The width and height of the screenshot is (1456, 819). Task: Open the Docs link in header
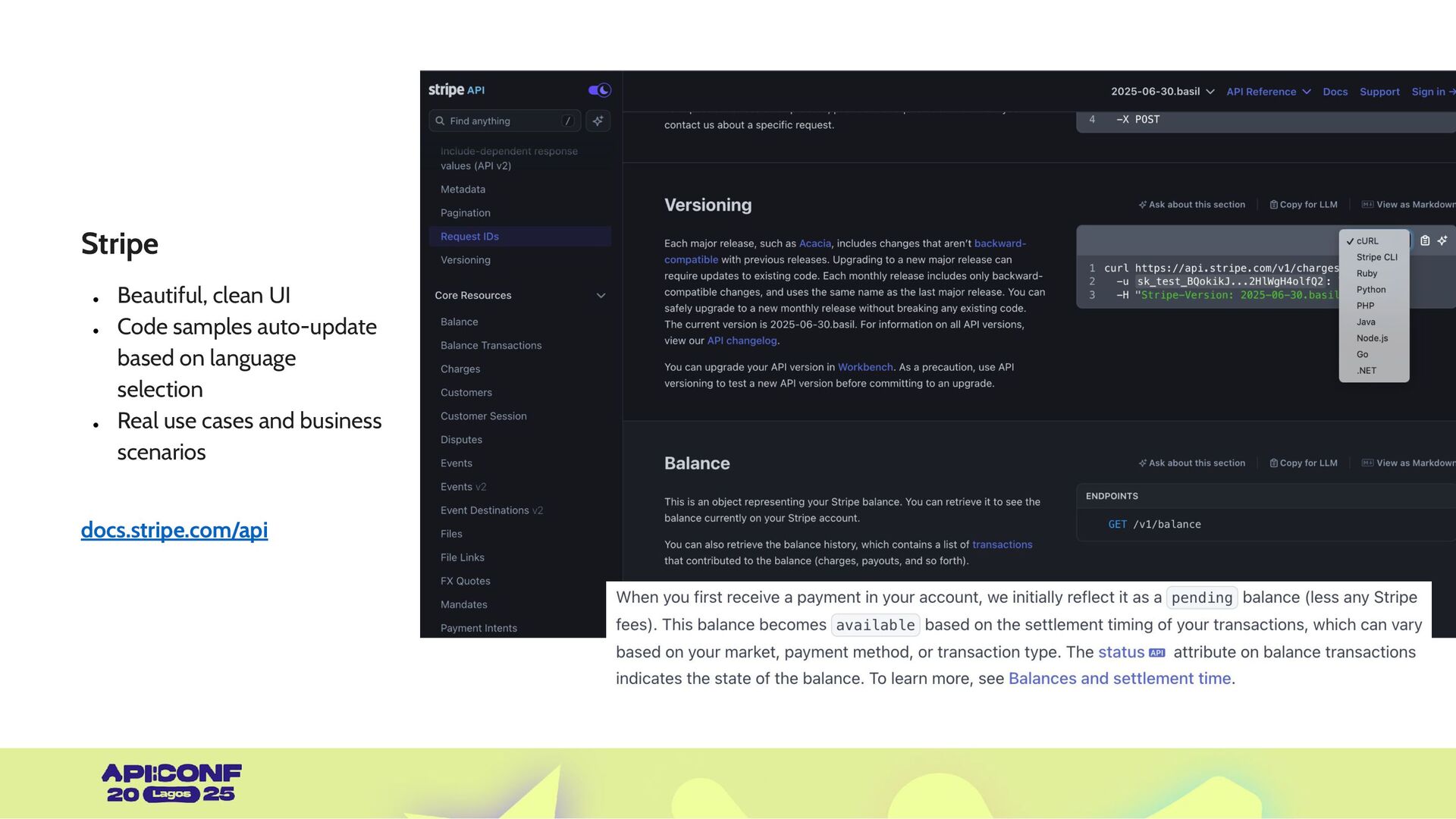(1335, 92)
